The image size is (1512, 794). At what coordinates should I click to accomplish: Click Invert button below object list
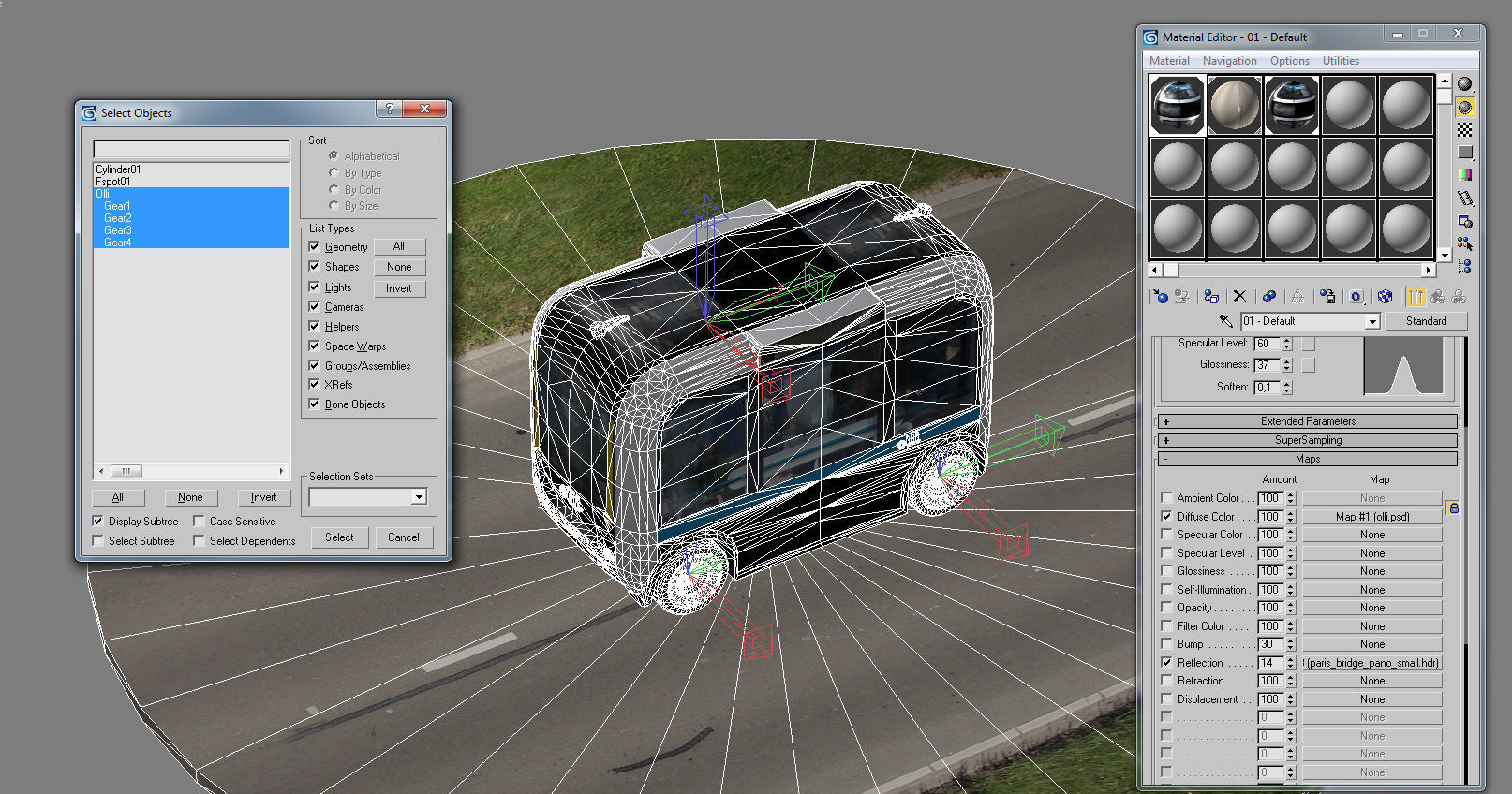point(263,497)
